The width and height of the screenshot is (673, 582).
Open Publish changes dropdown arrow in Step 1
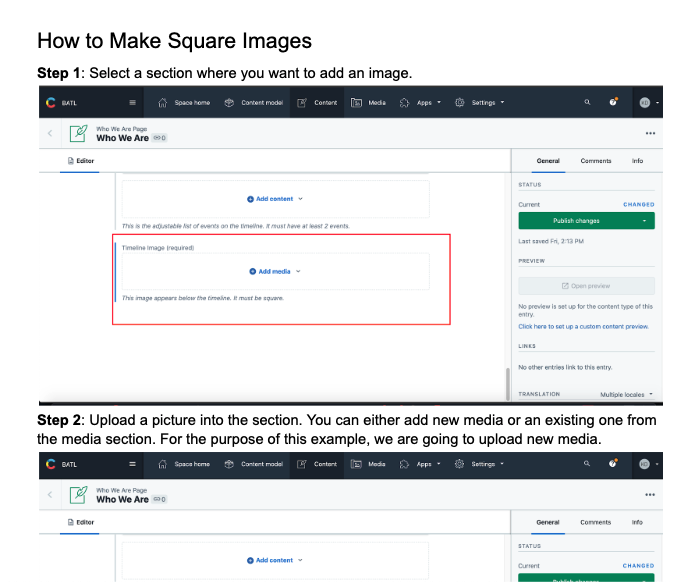pos(644,221)
